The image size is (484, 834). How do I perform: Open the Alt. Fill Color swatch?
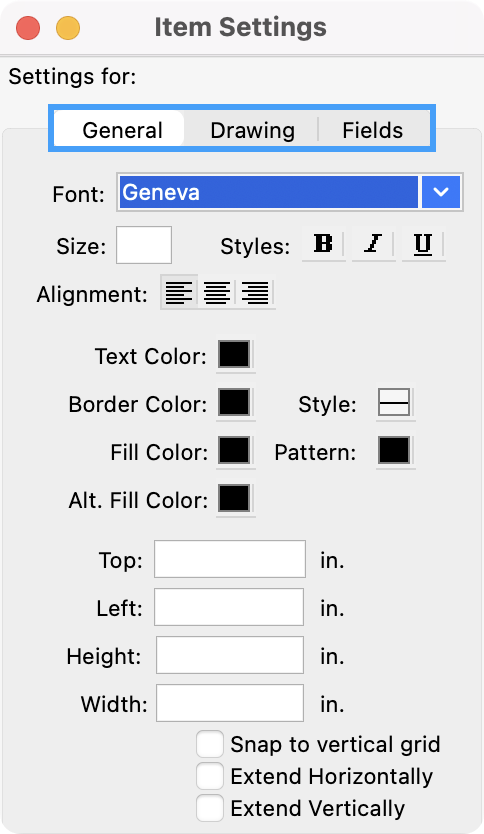[x=235, y=498]
